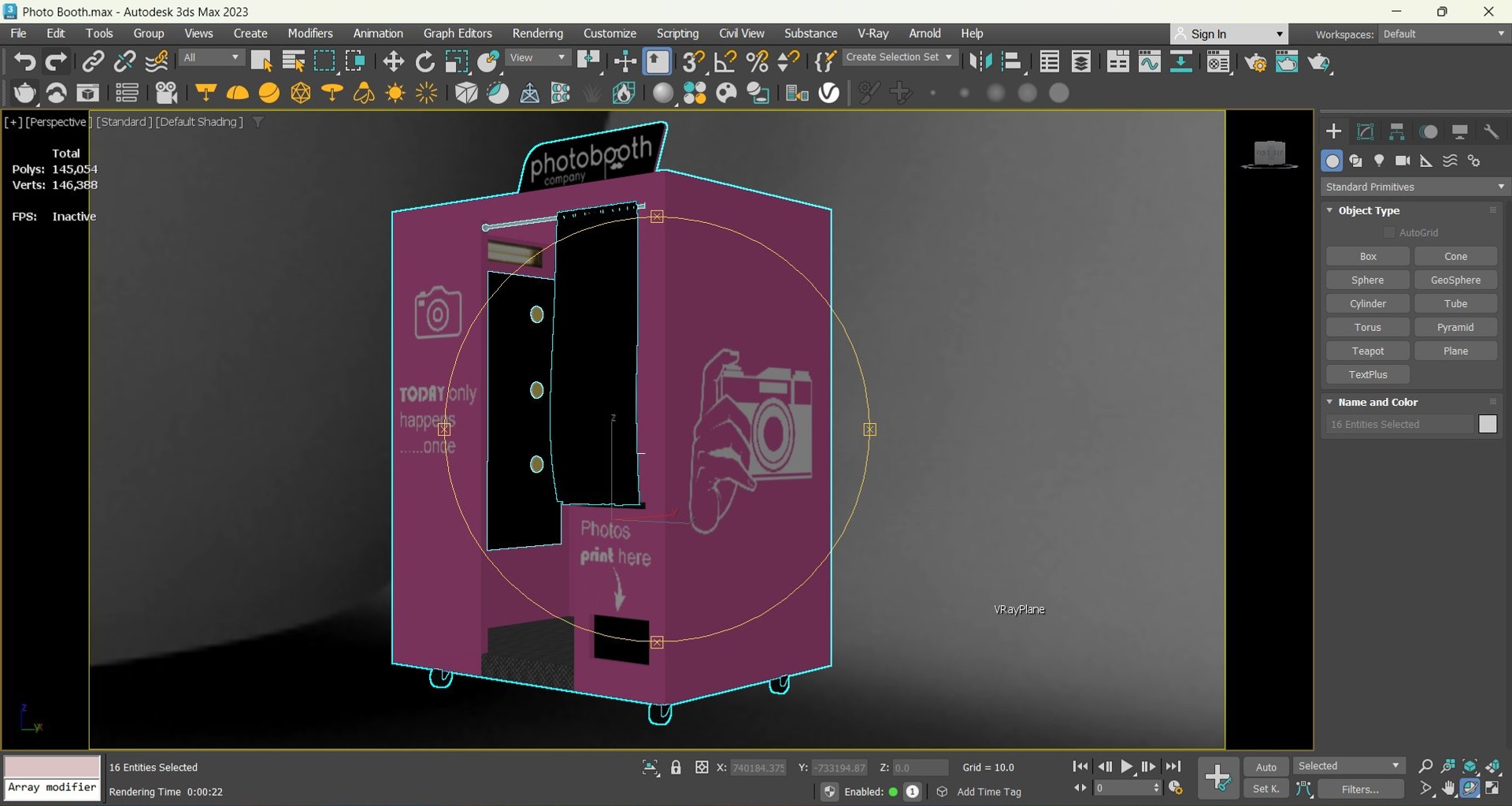Screen dimensions: 1512x806
Task: Open the reference coordinate View dropdown
Action: 537,58
